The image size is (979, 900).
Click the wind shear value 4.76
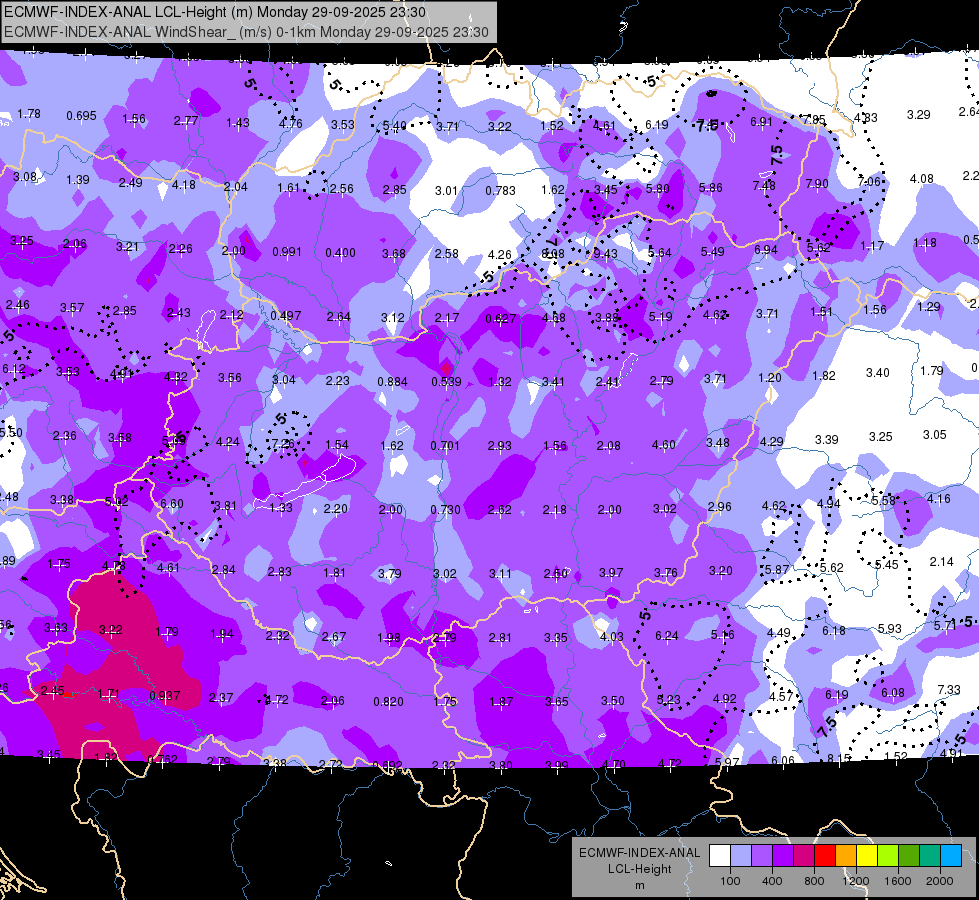click(291, 123)
